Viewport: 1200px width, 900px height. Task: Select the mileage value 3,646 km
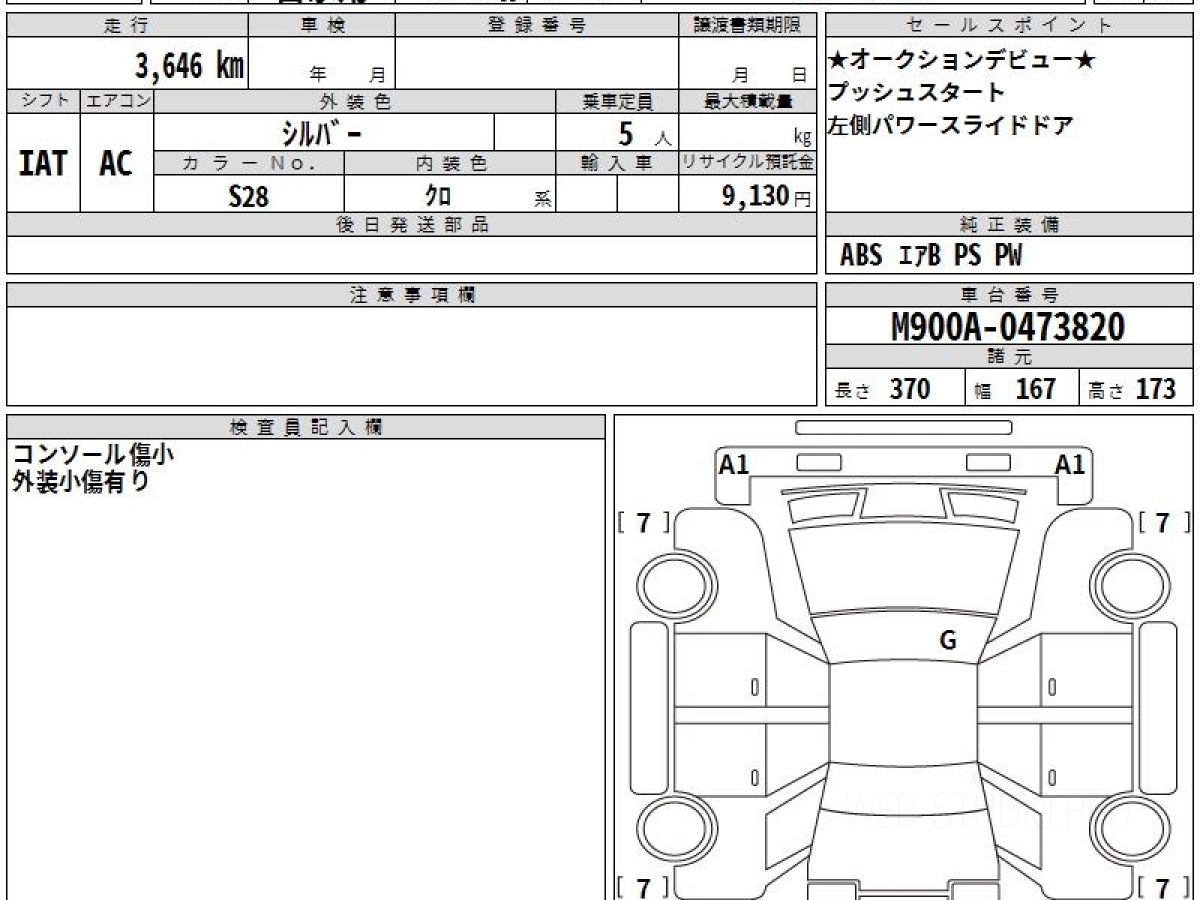[x=189, y=66]
